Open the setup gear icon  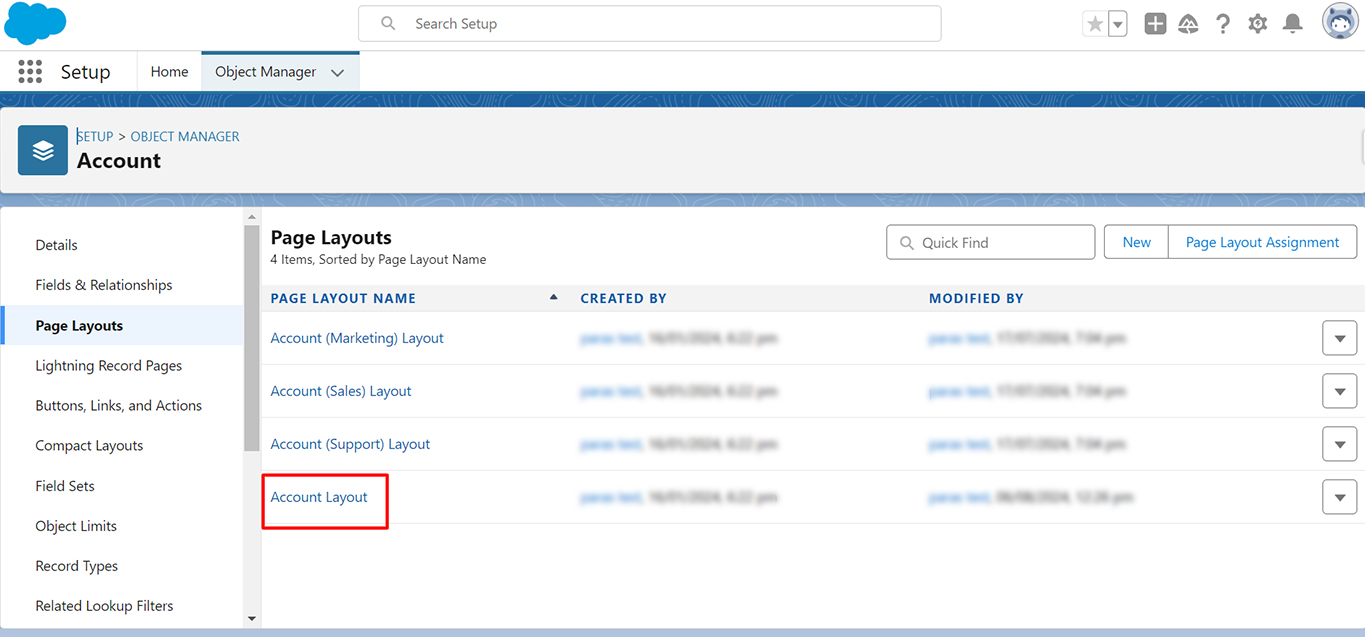(1258, 24)
